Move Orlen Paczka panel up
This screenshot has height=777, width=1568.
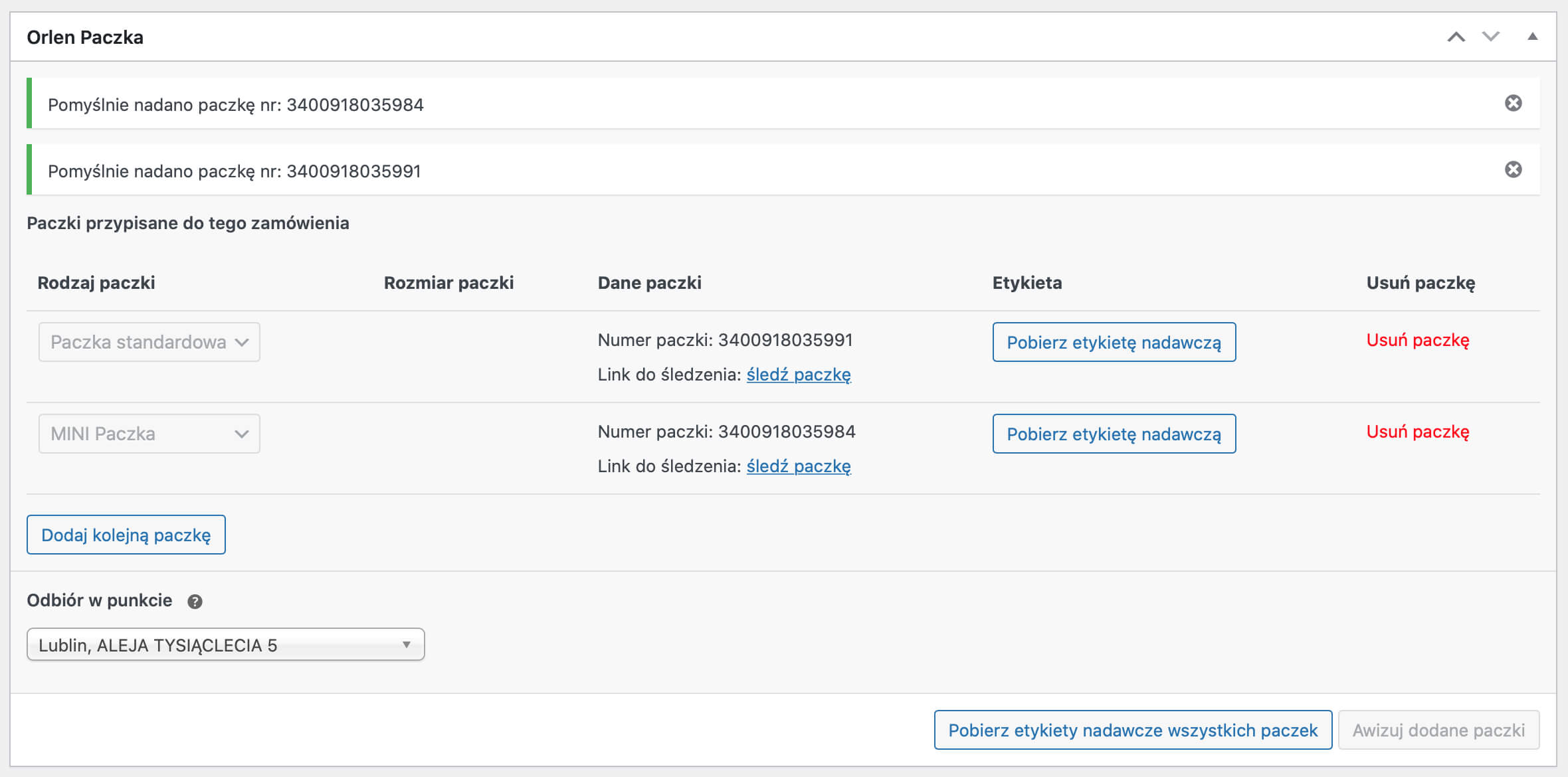click(x=1456, y=37)
